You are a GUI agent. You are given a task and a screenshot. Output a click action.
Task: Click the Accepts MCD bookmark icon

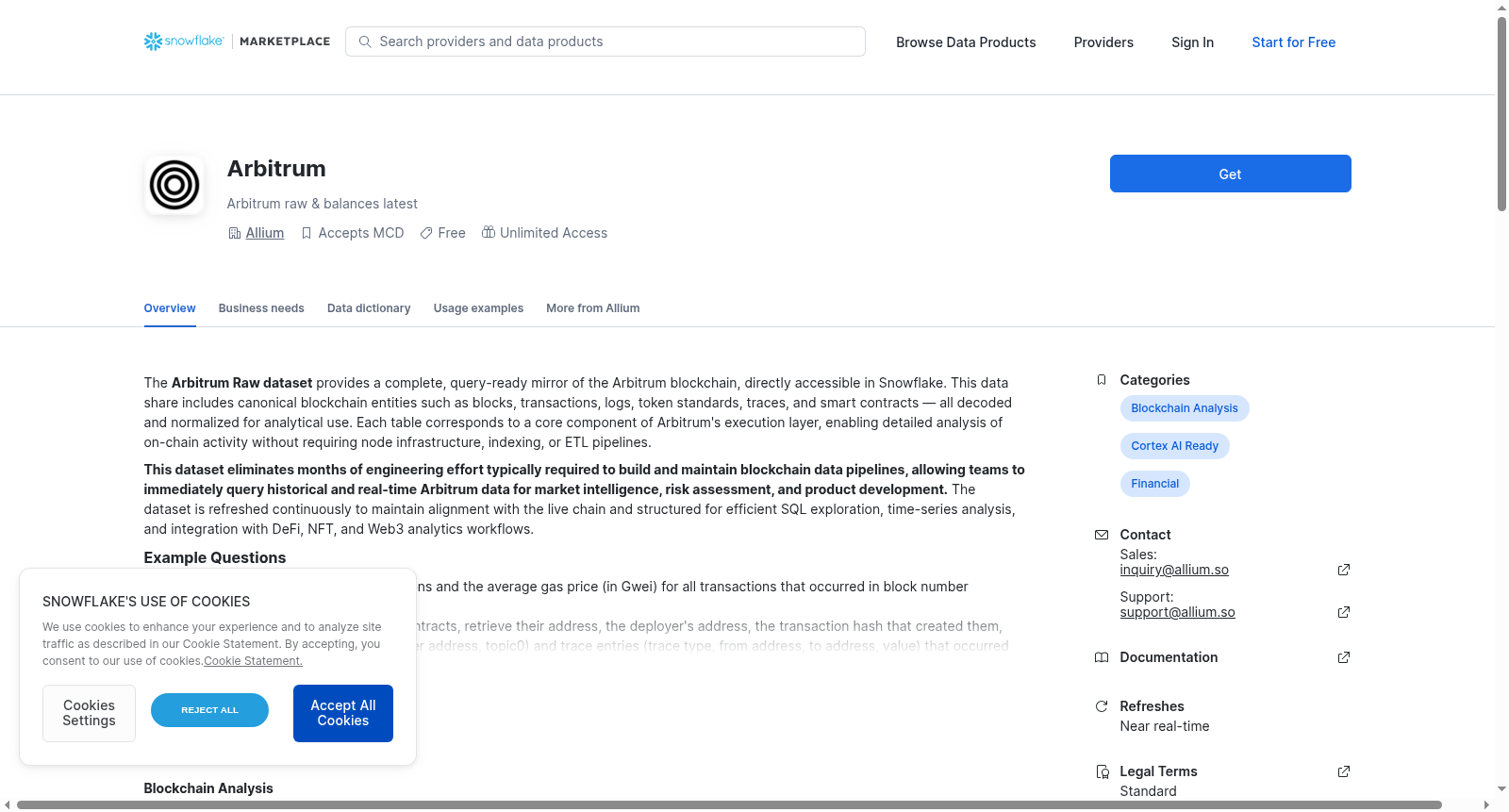pos(307,233)
